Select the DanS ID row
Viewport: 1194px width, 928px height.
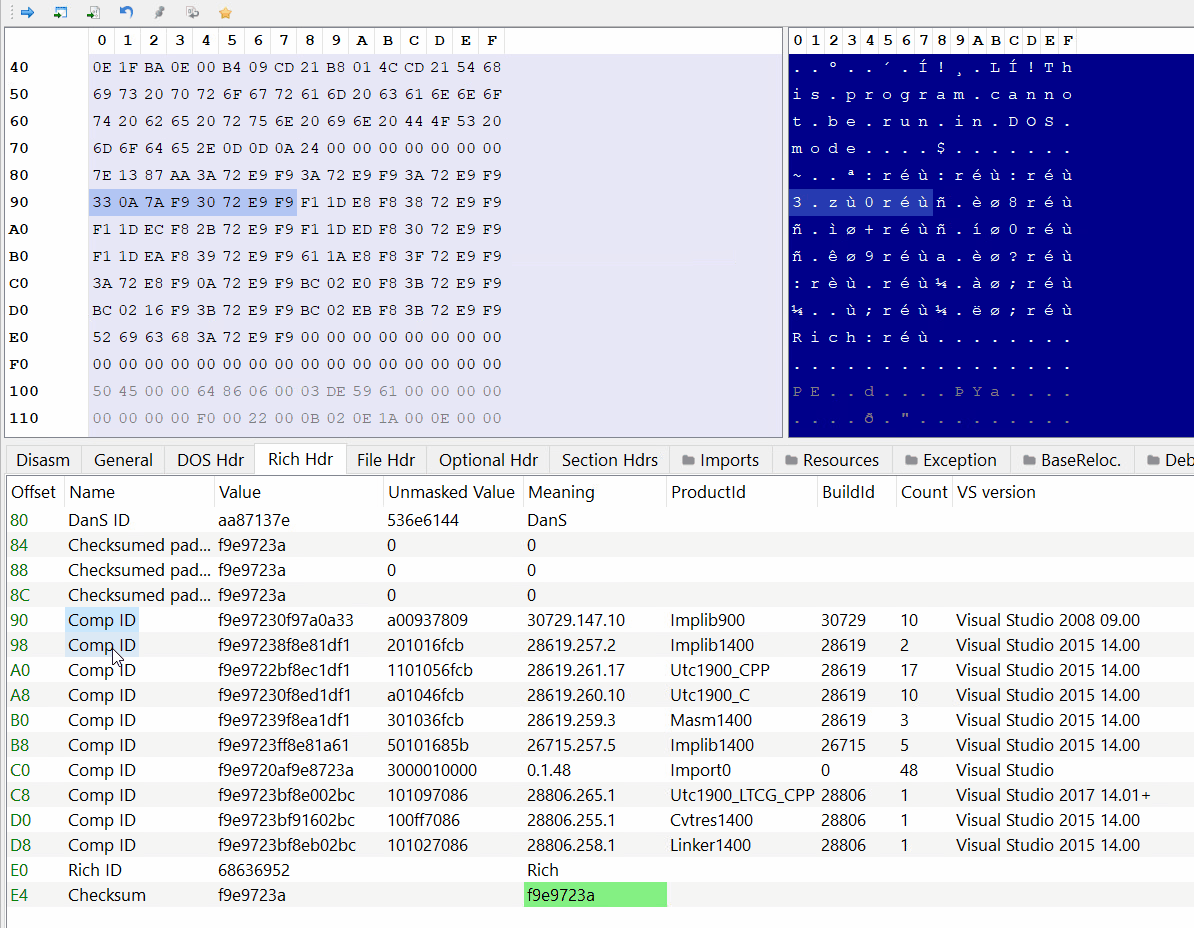pos(98,520)
